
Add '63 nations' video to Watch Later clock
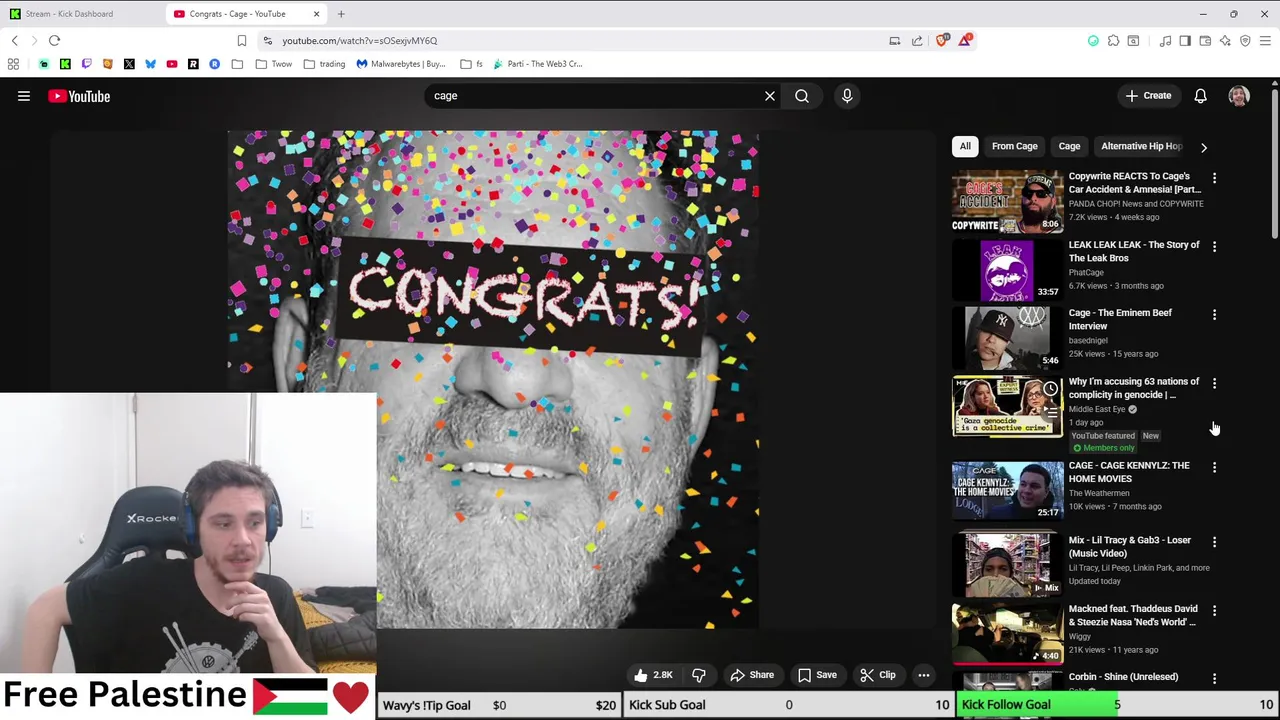[x=1050, y=388]
